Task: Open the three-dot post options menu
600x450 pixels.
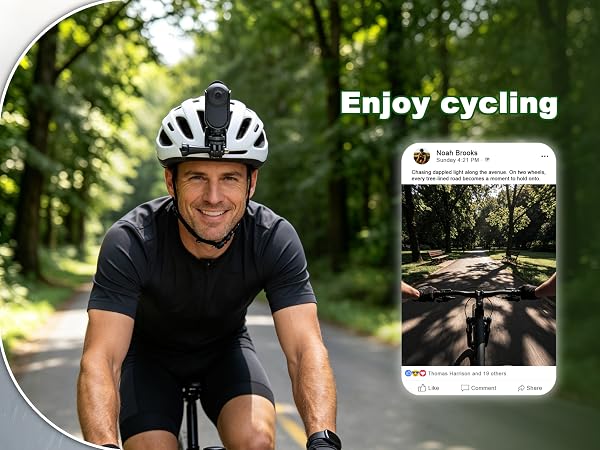Action: (x=545, y=157)
